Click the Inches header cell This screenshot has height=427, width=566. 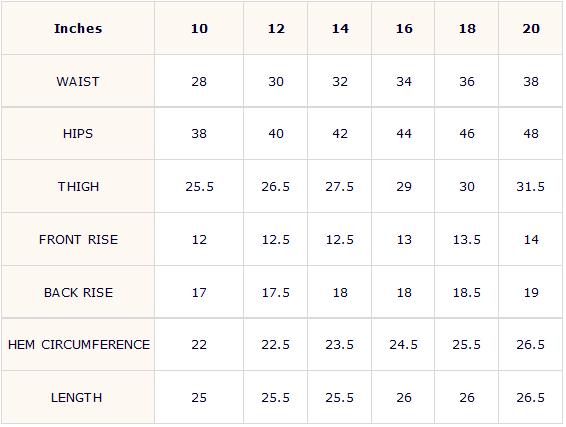pyautogui.click(x=78, y=29)
